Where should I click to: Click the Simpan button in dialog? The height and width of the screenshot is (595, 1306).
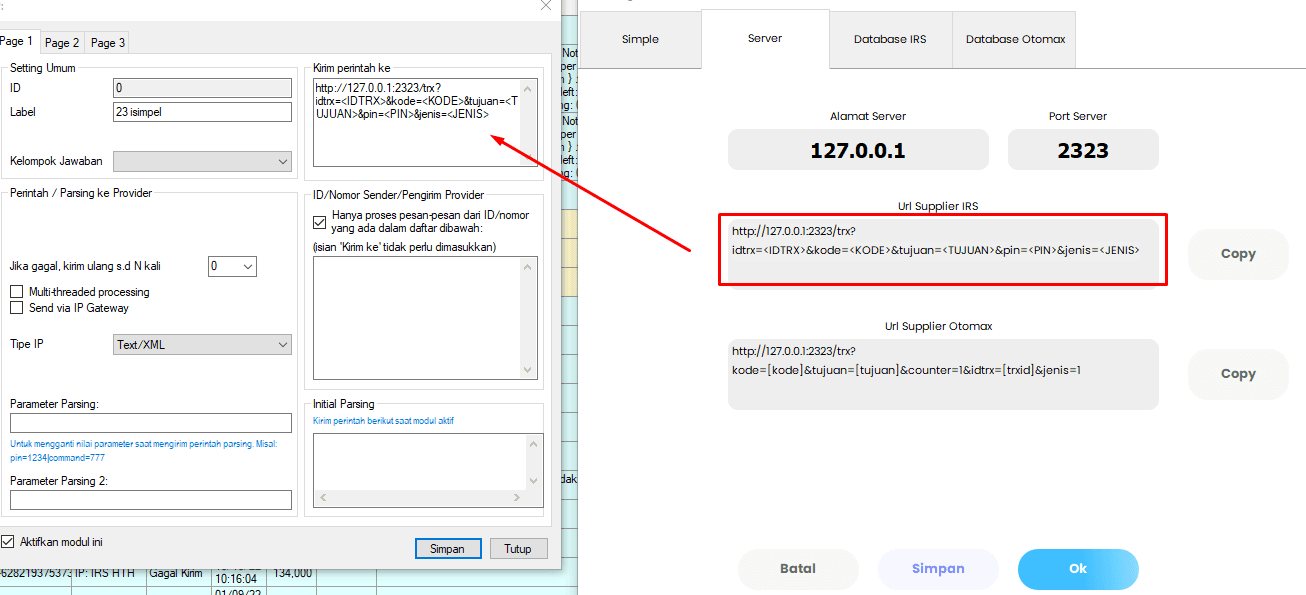pos(447,549)
